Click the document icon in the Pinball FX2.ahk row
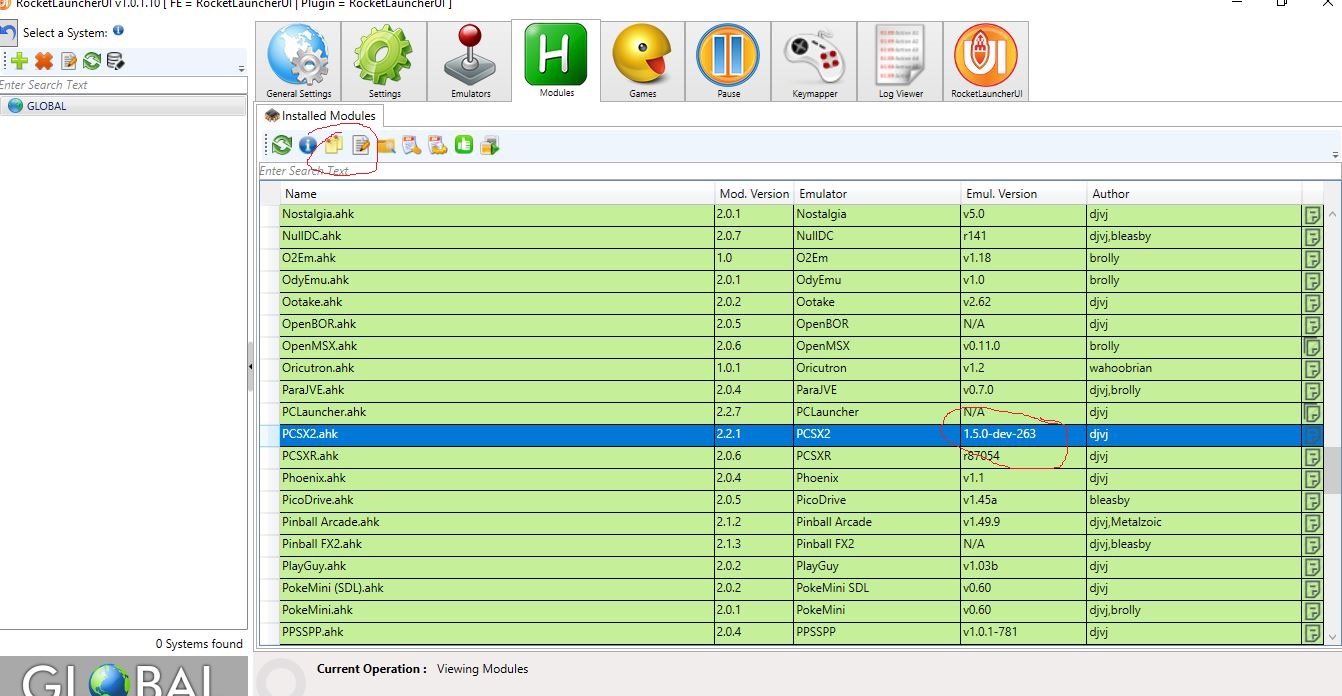 (1312, 544)
